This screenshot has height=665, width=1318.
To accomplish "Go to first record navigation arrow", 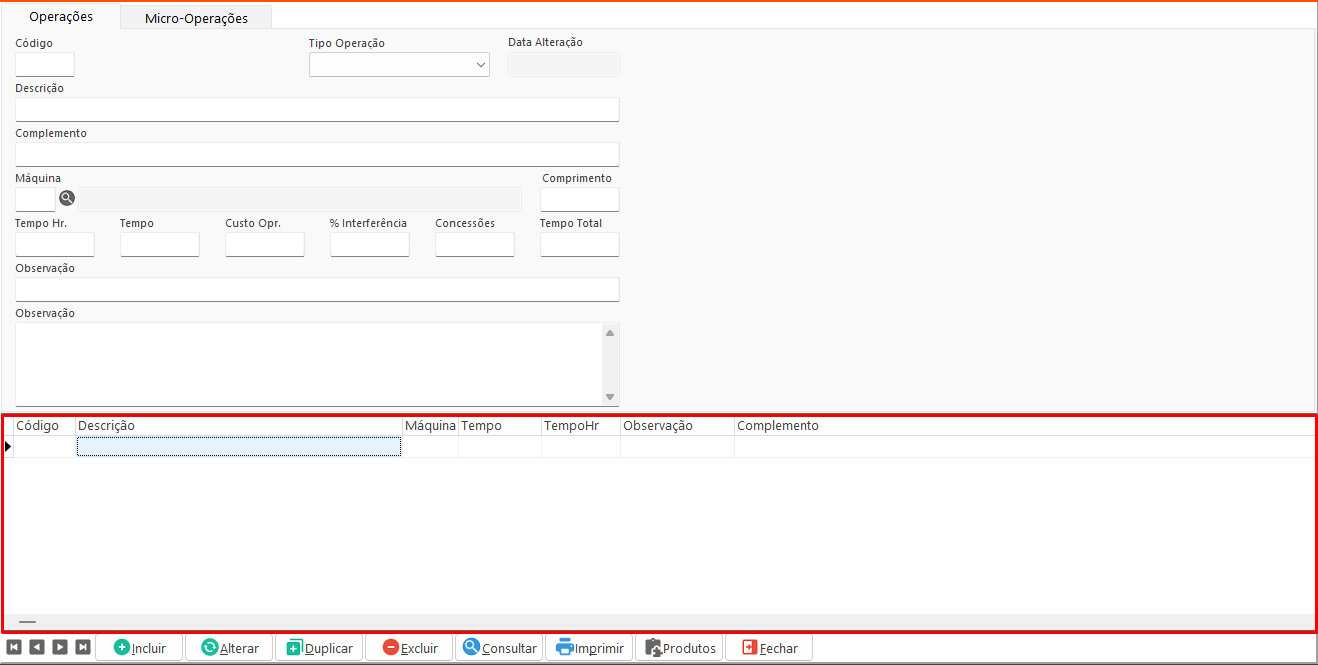I will (14, 647).
